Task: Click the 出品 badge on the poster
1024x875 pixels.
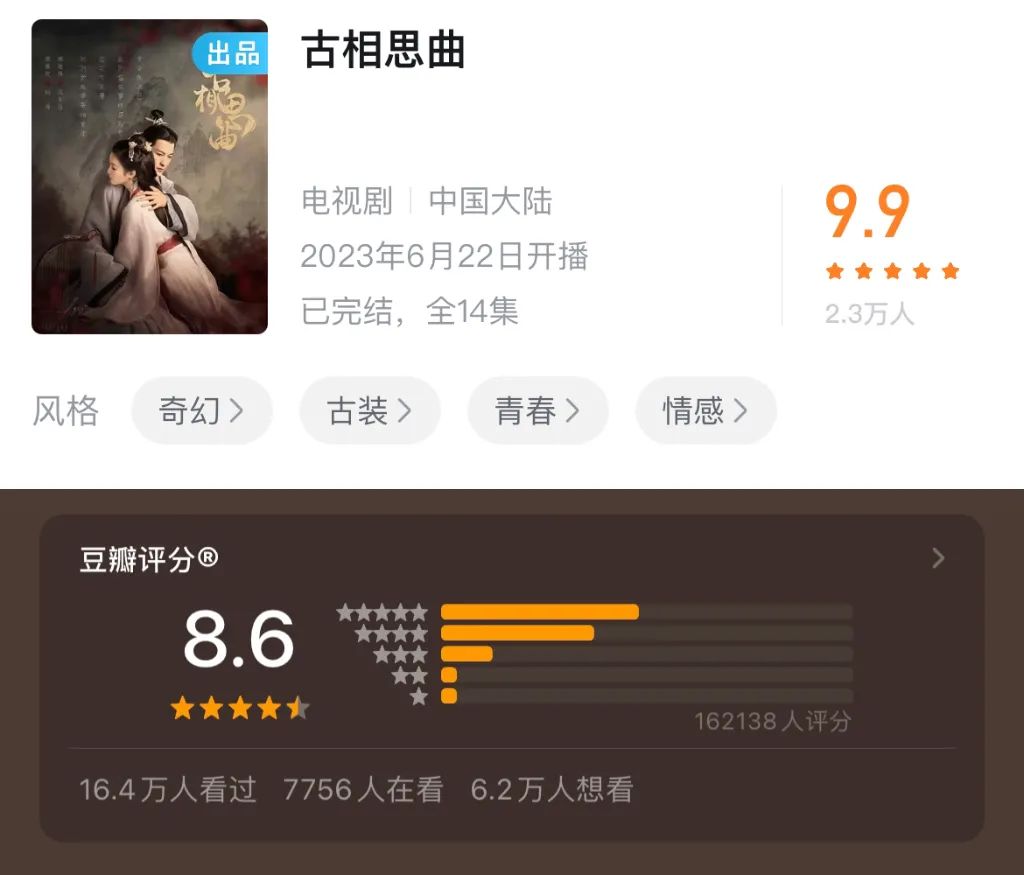Action: [x=231, y=53]
